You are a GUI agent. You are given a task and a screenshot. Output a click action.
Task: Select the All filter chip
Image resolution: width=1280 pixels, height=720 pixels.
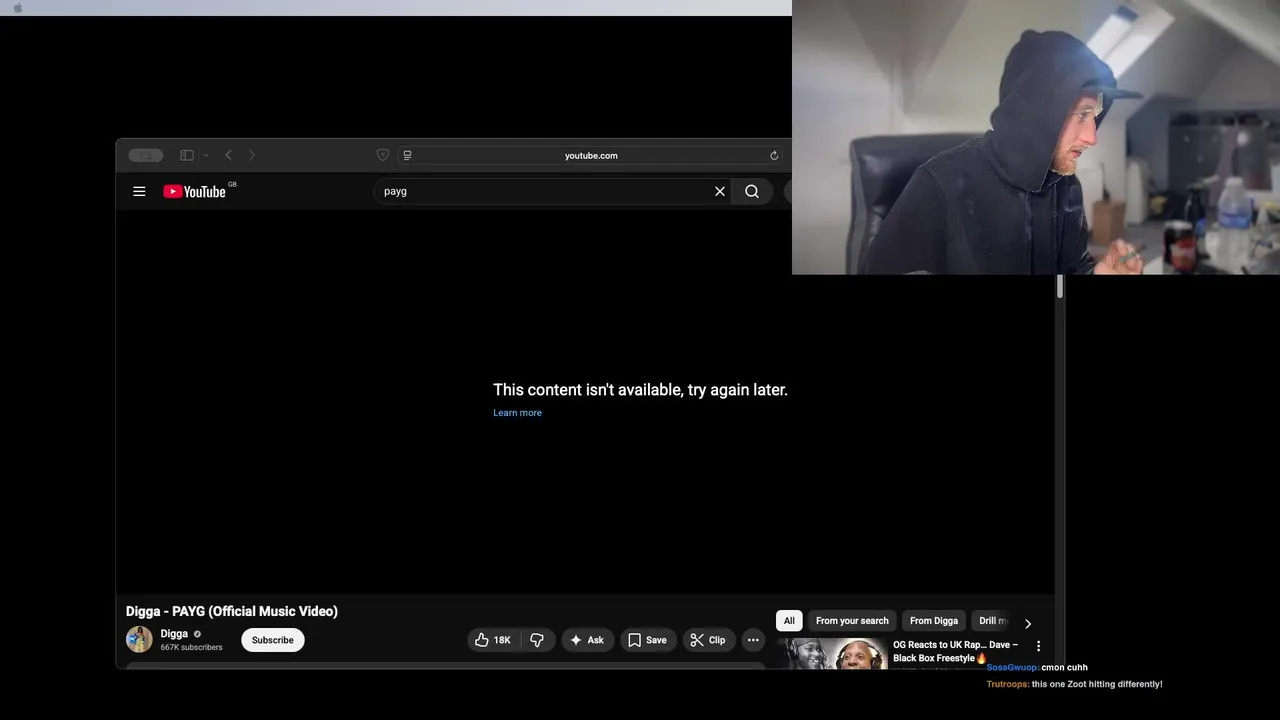pos(789,621)
